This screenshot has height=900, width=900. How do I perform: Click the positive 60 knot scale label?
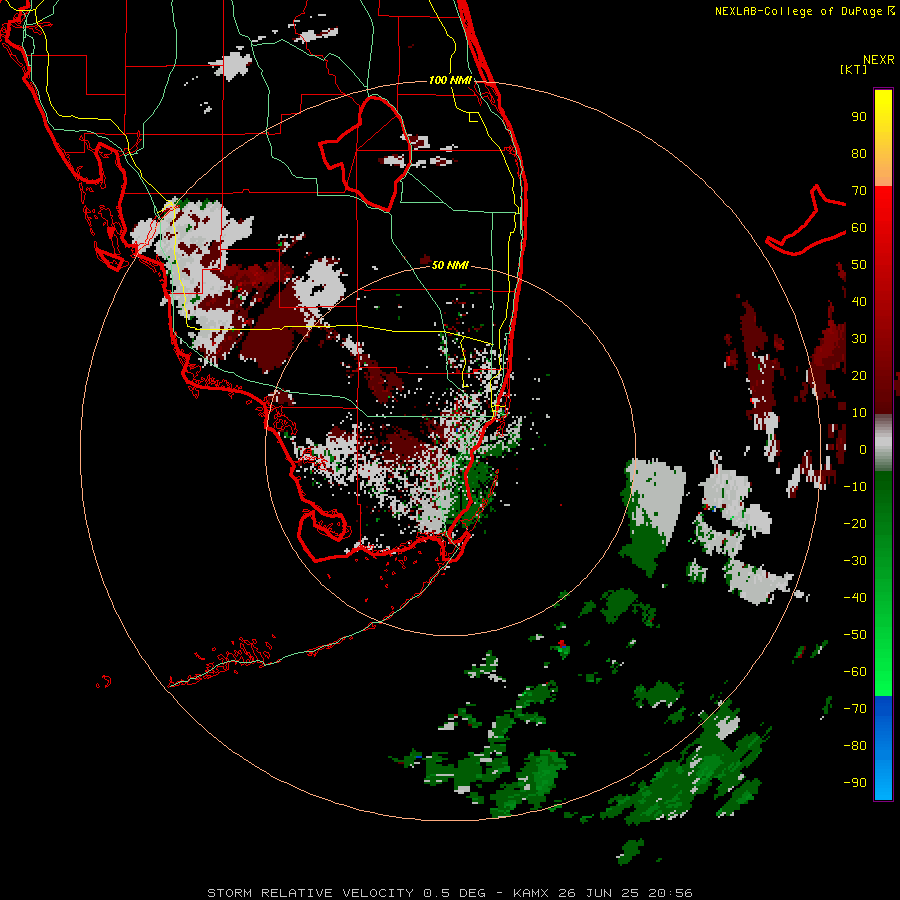(859, 228)
